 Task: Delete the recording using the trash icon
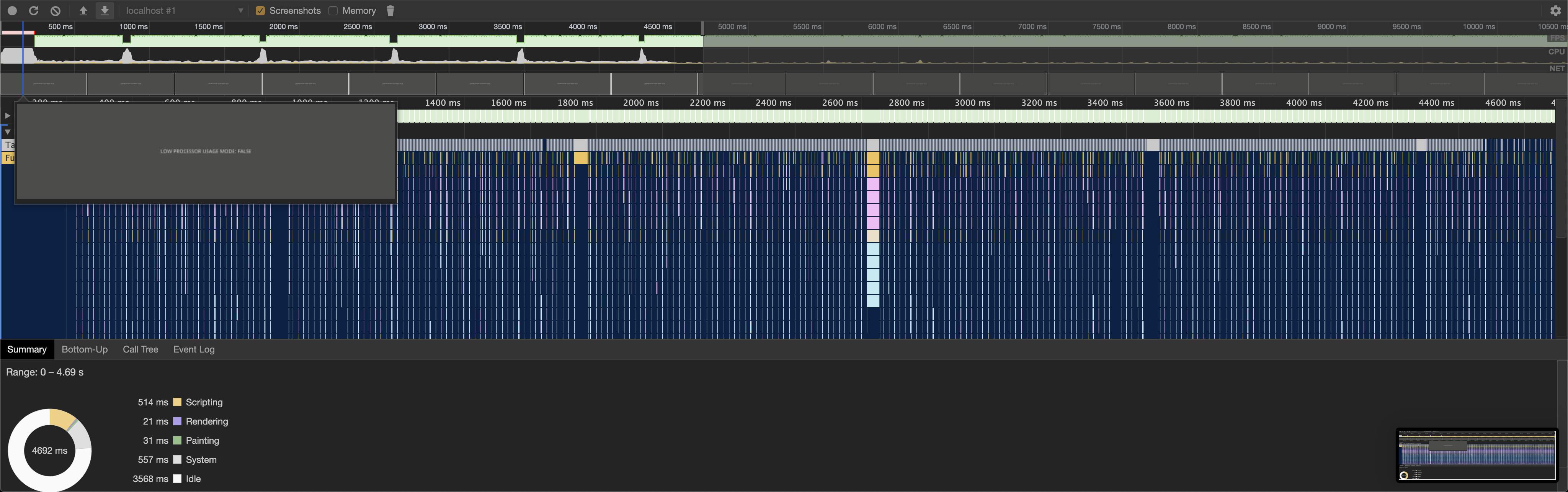pyautogui.click(x=390, y=10)
